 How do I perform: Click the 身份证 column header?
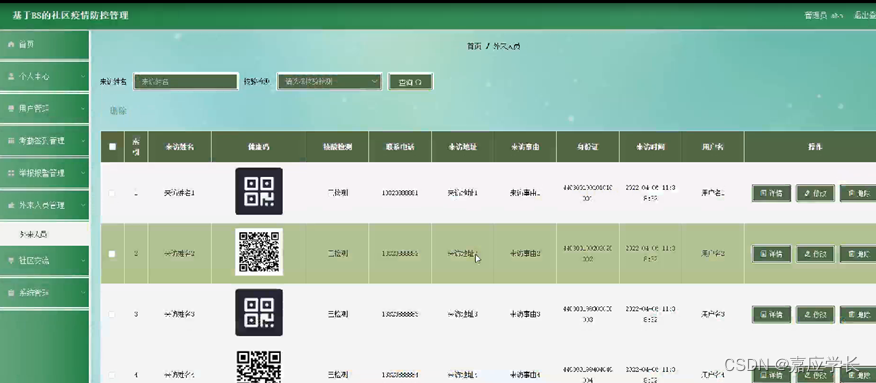pyautogui.click(x=588, y=147)
